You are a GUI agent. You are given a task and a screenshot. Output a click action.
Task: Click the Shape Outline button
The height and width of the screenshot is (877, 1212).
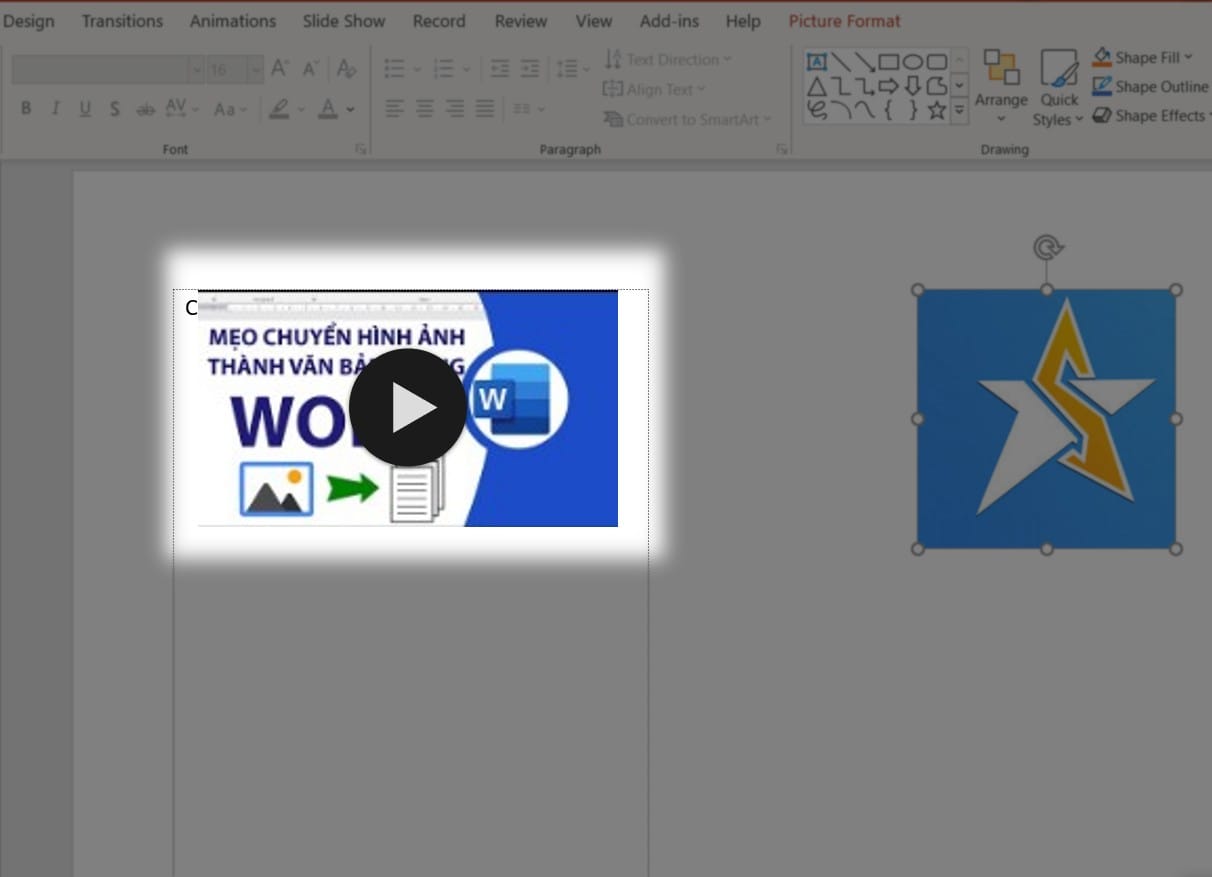(x=1150, y=87)
